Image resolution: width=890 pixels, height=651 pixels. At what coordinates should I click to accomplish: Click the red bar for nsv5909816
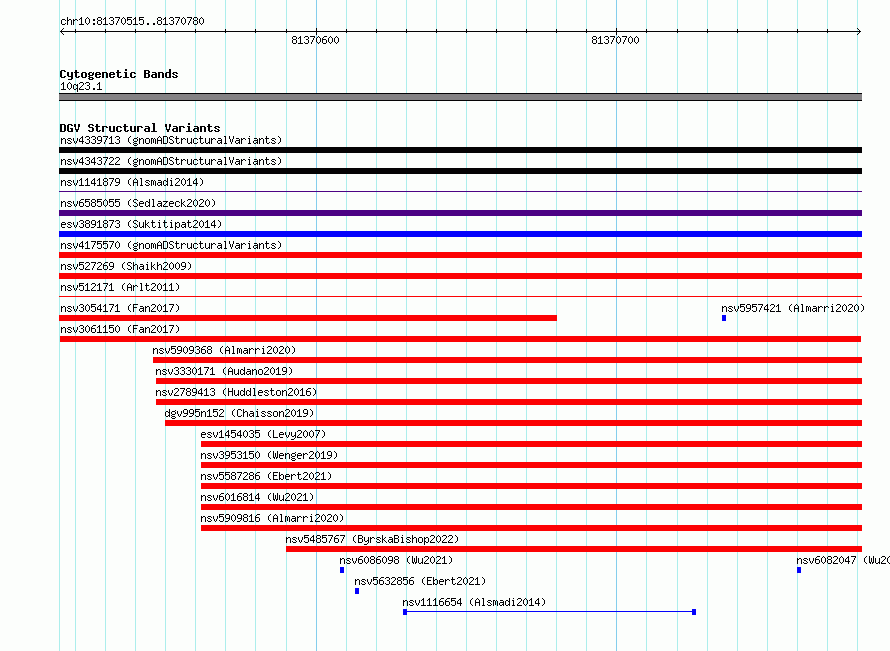click(x=531, y=528)
